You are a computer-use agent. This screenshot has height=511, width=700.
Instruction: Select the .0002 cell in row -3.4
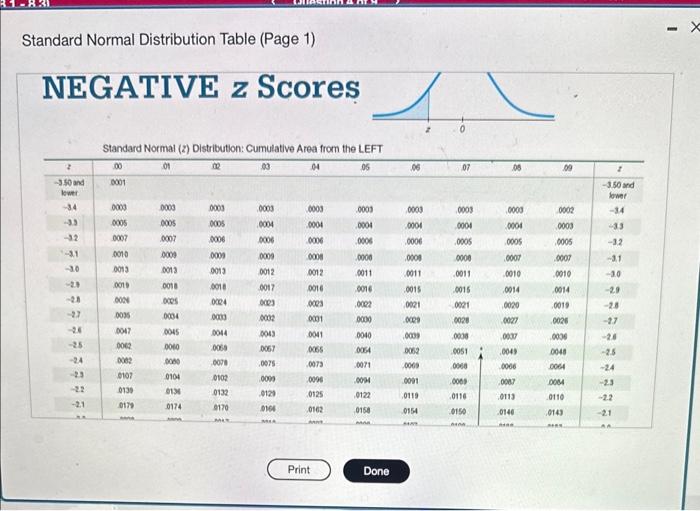pos(566,210)
